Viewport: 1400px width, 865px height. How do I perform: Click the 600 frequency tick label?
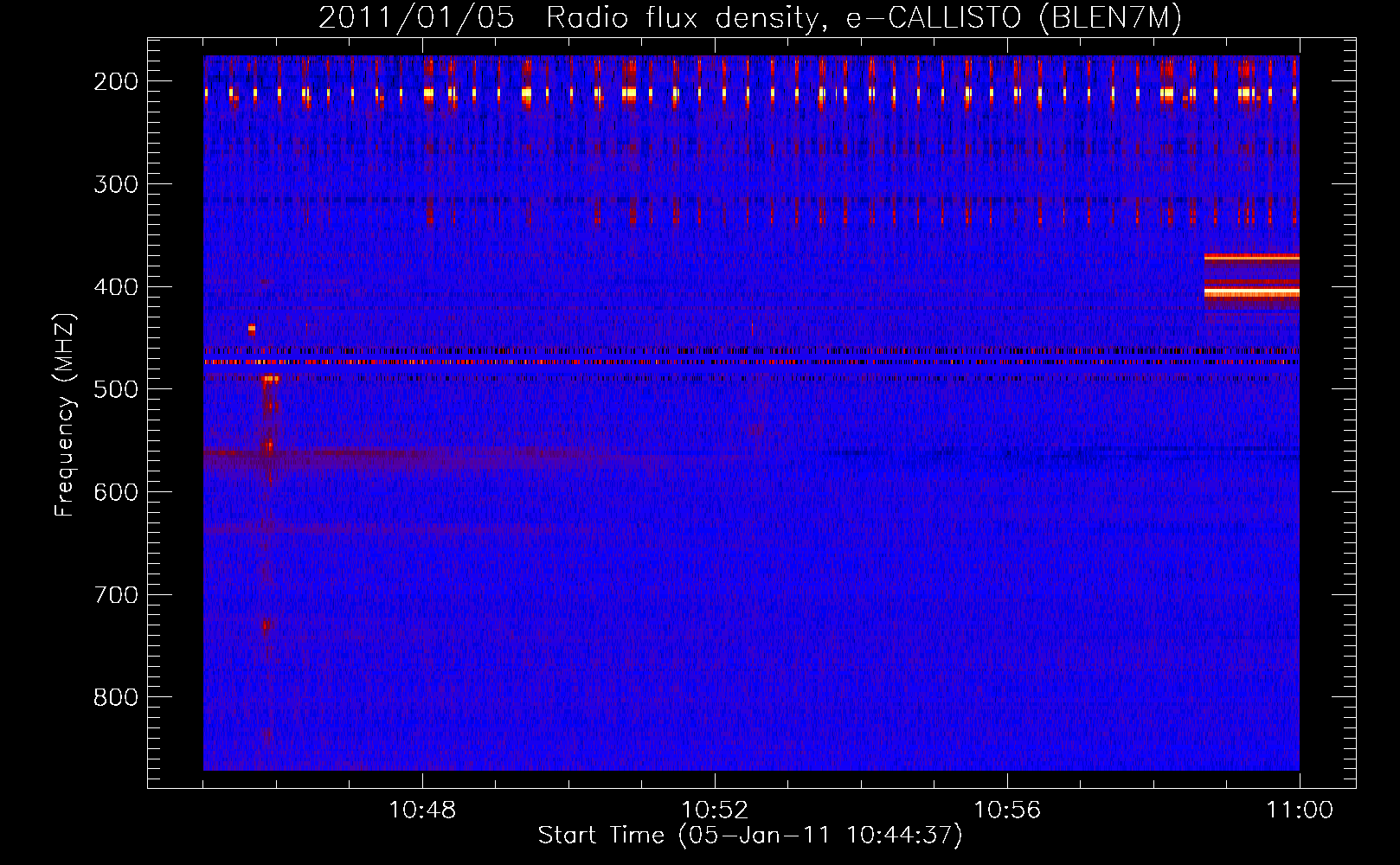point(116,492)
